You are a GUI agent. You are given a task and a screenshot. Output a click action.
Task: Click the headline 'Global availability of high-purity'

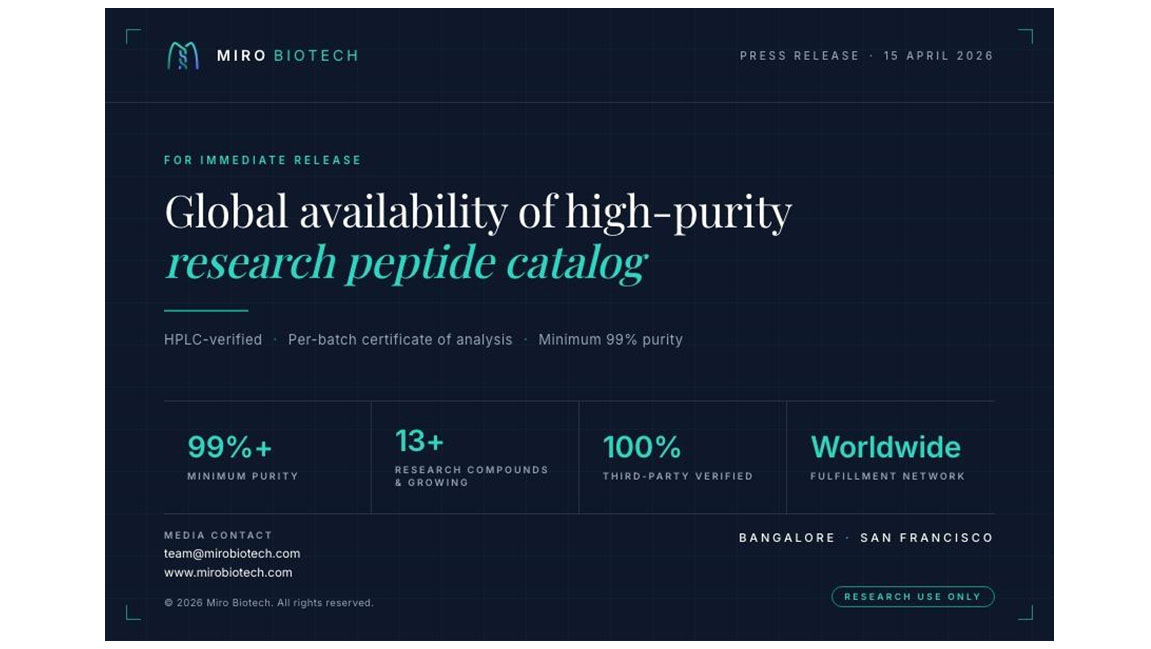(478, 212)
